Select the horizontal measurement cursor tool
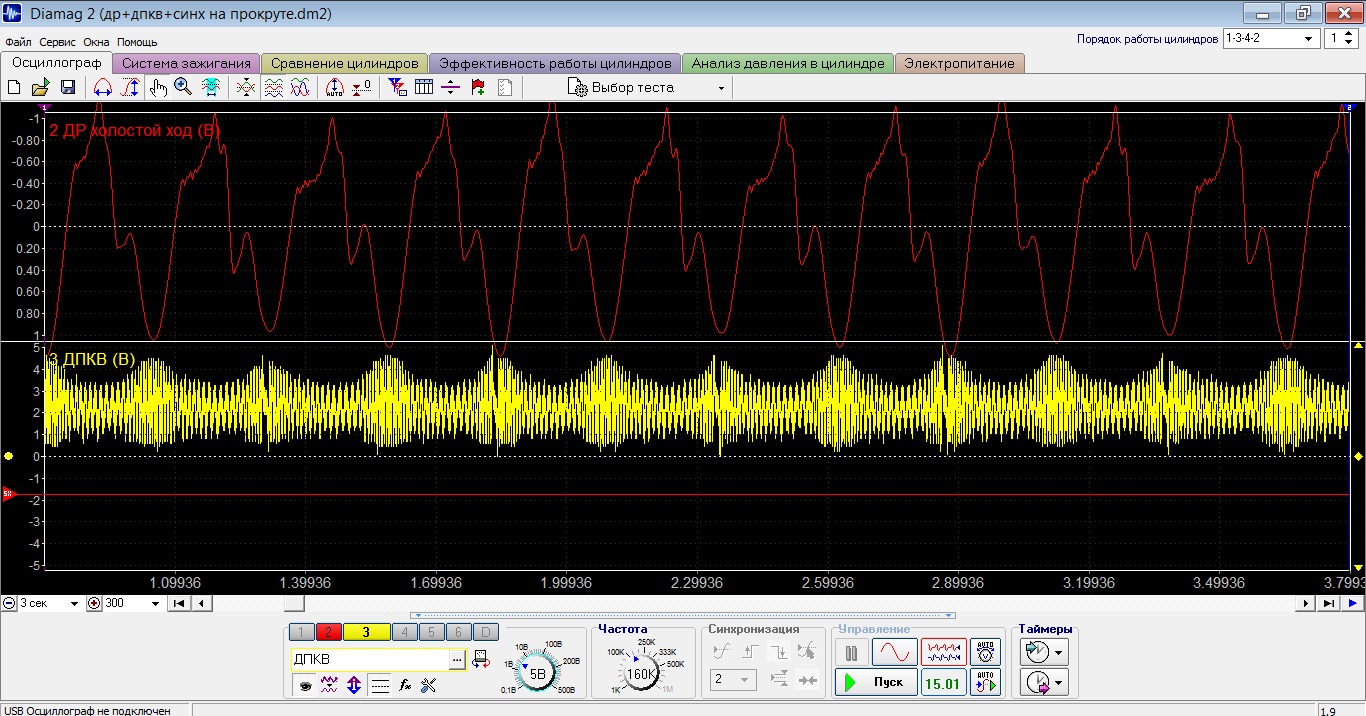This screenshot has height=716, width=1366. click(x=102, y=88)
